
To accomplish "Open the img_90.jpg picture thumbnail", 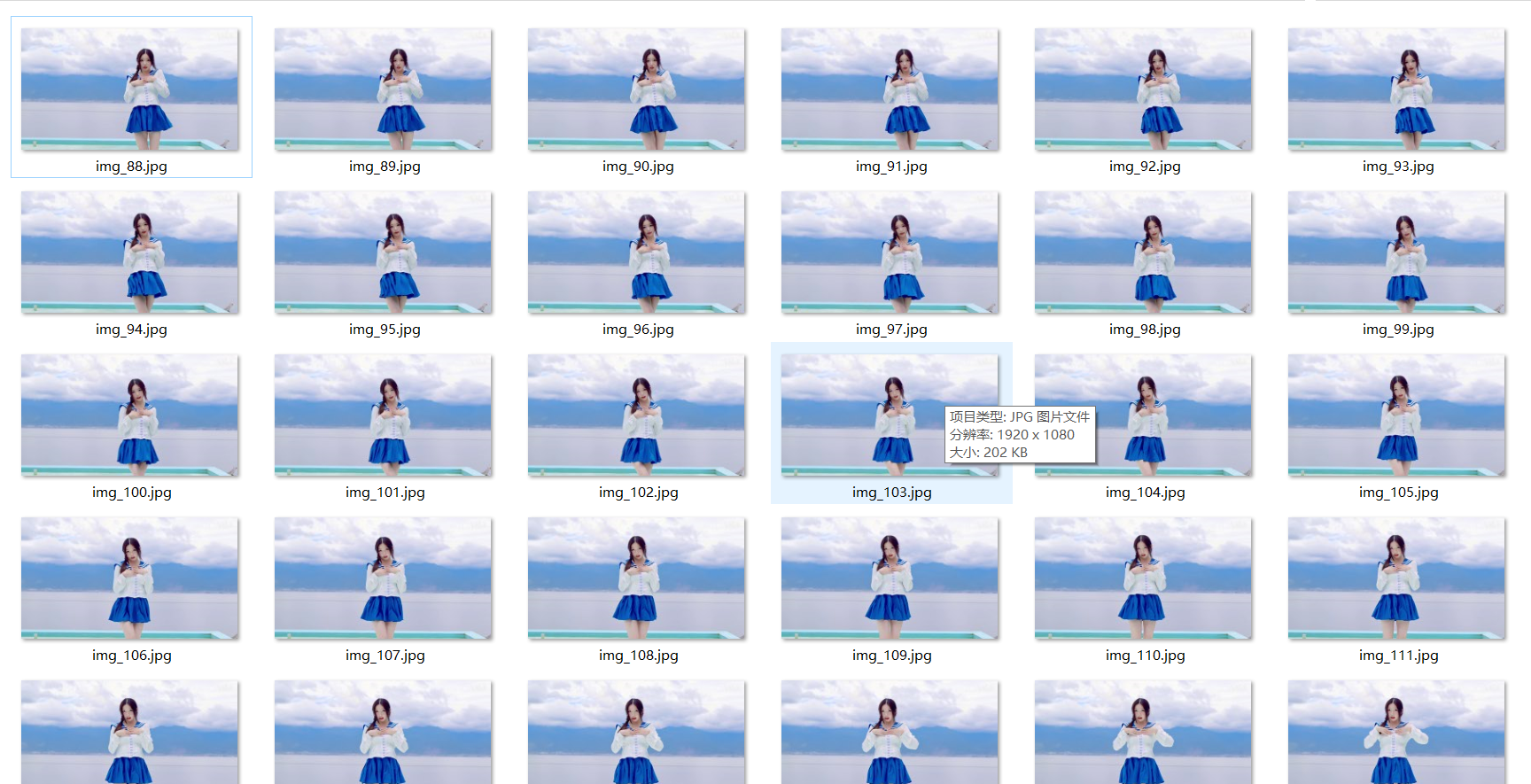I will [x=636, y=89].
